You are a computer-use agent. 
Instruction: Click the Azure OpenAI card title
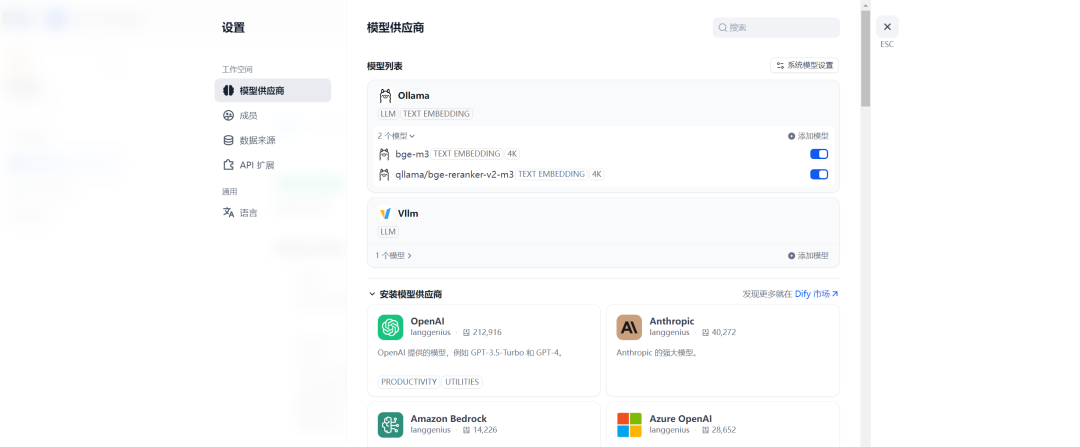click(x=681, y=419)
